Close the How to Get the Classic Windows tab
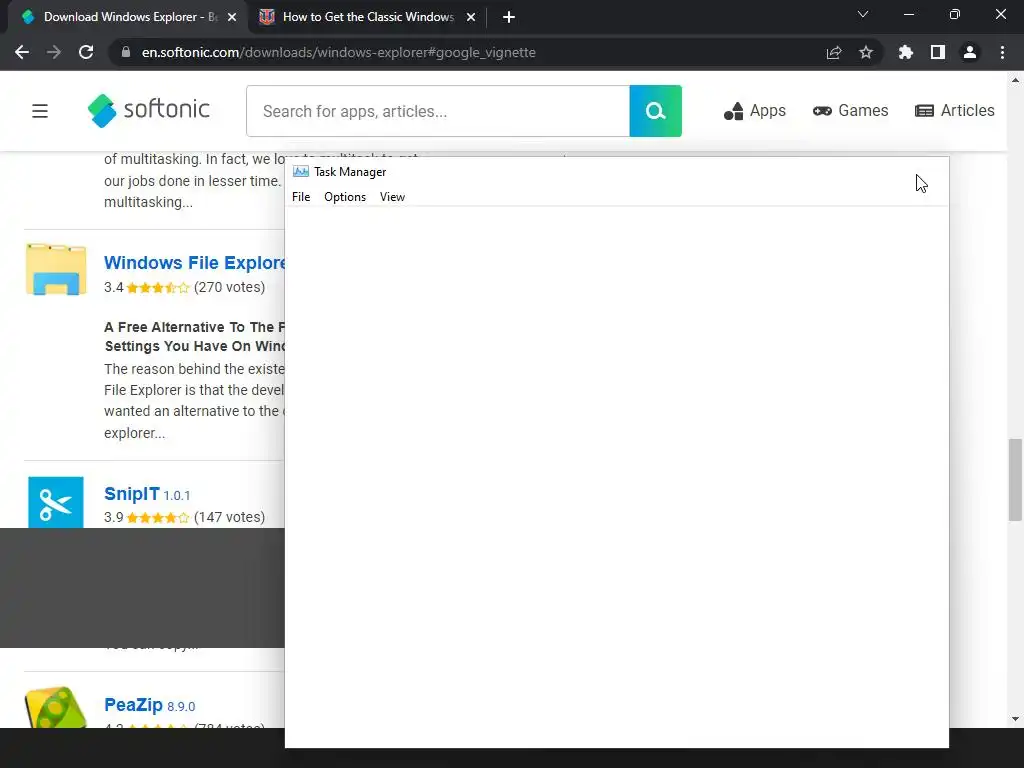Viewport: 1024px width, 768px height. coord(471,17)
